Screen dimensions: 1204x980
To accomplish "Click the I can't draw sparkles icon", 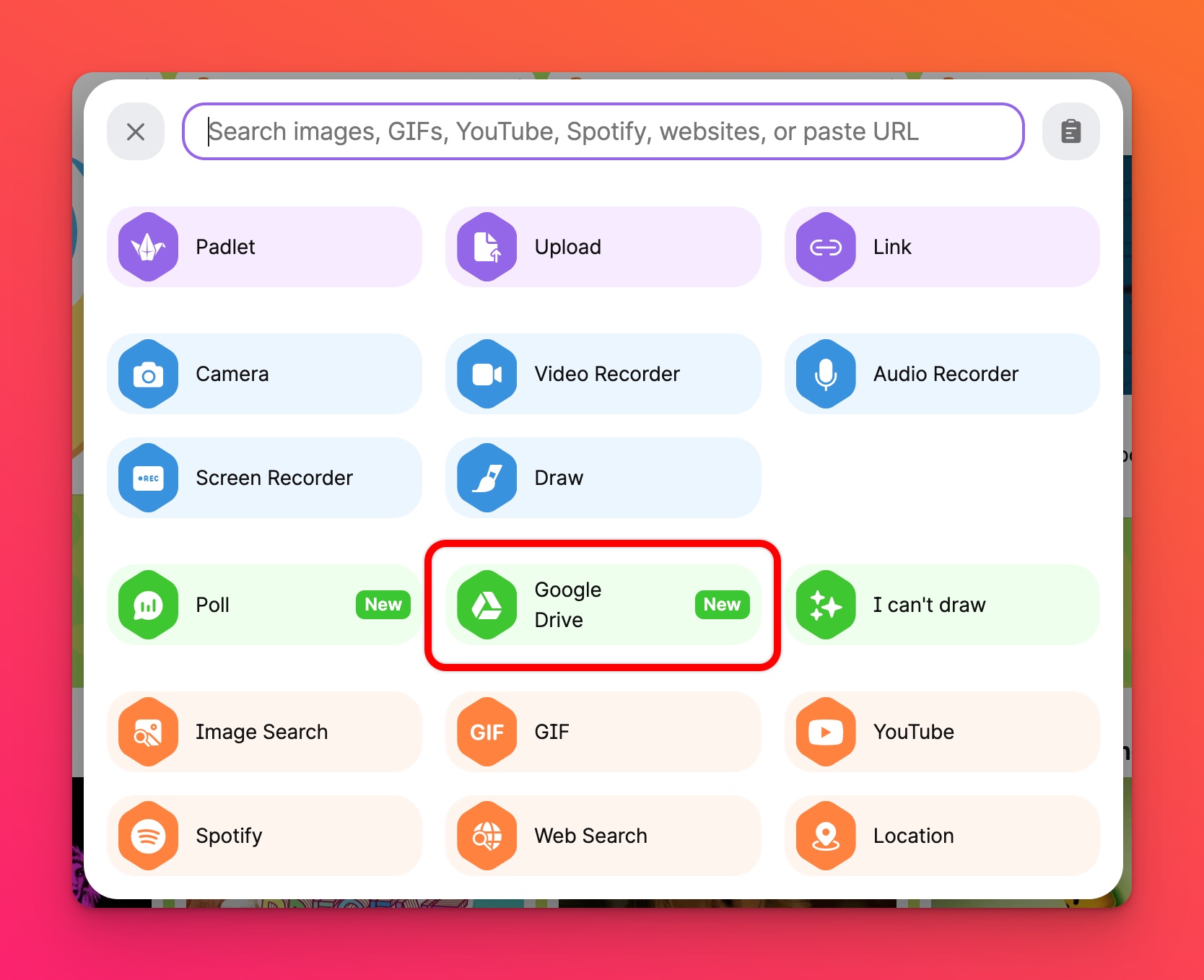I will coord(826,605).
